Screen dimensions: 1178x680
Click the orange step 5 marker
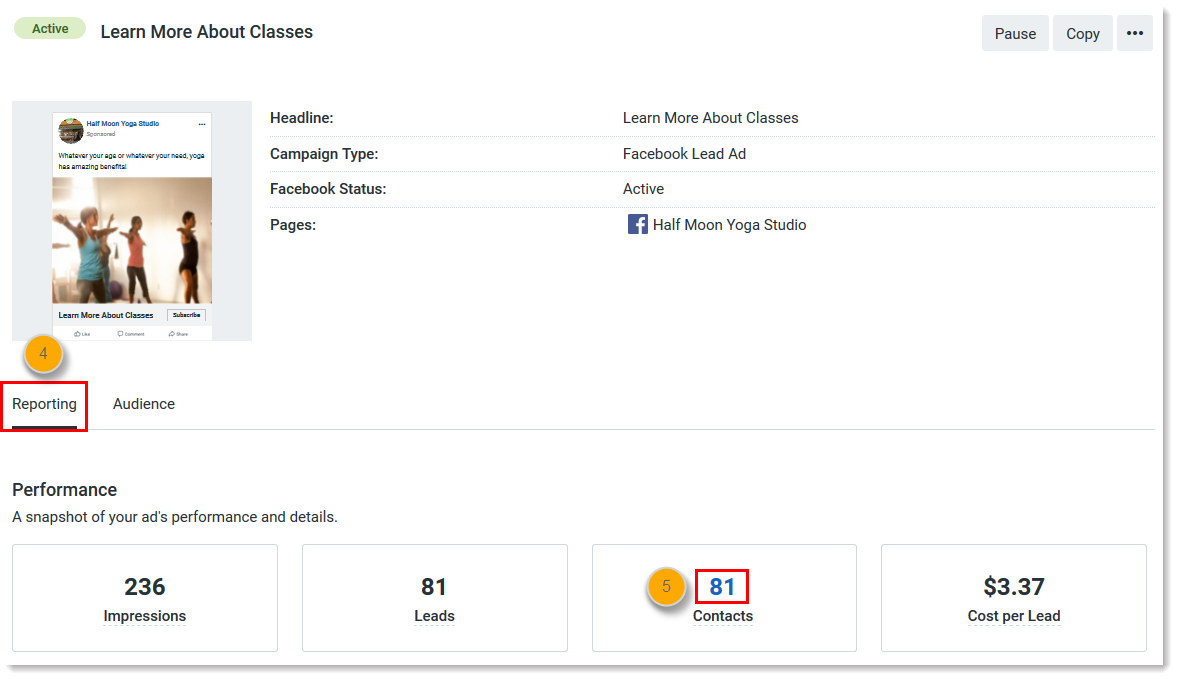pyautogui.click(x=666, y=586)
